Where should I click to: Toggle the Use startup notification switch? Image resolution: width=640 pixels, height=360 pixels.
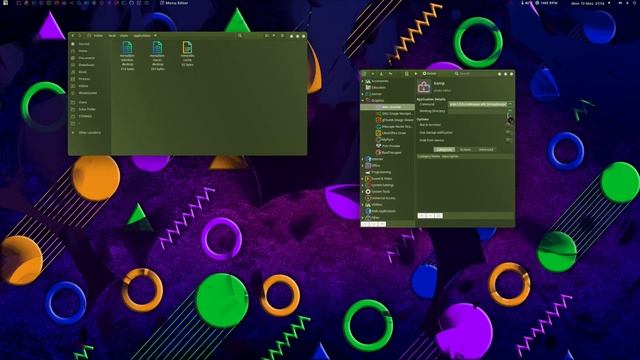pyautogui.click(x=509, y=132)
